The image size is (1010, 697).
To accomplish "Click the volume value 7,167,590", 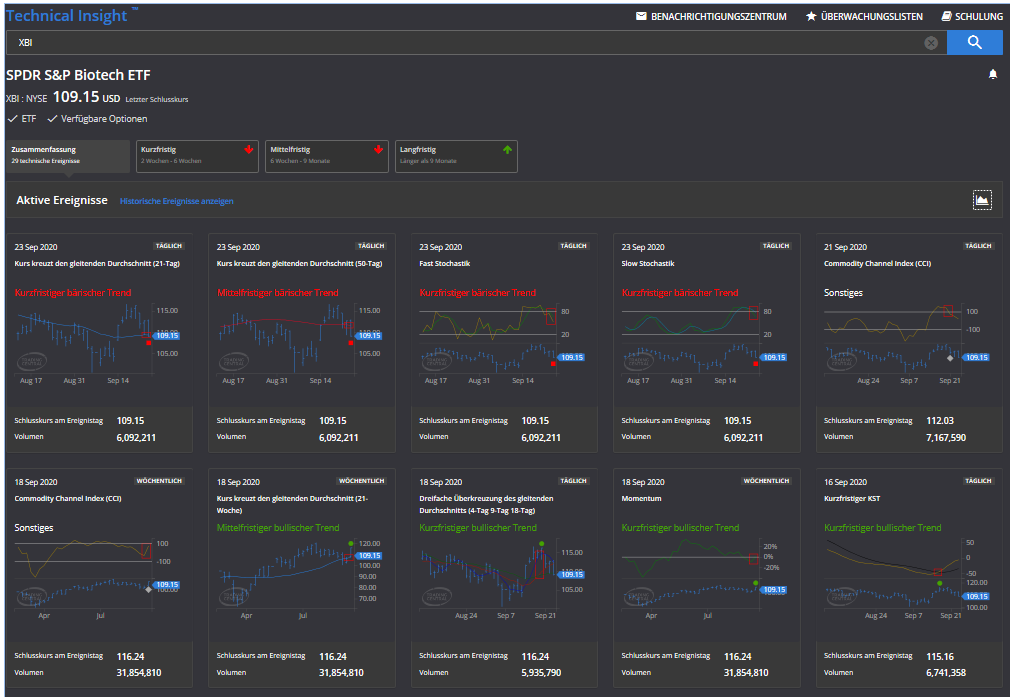I will (946, 437).
